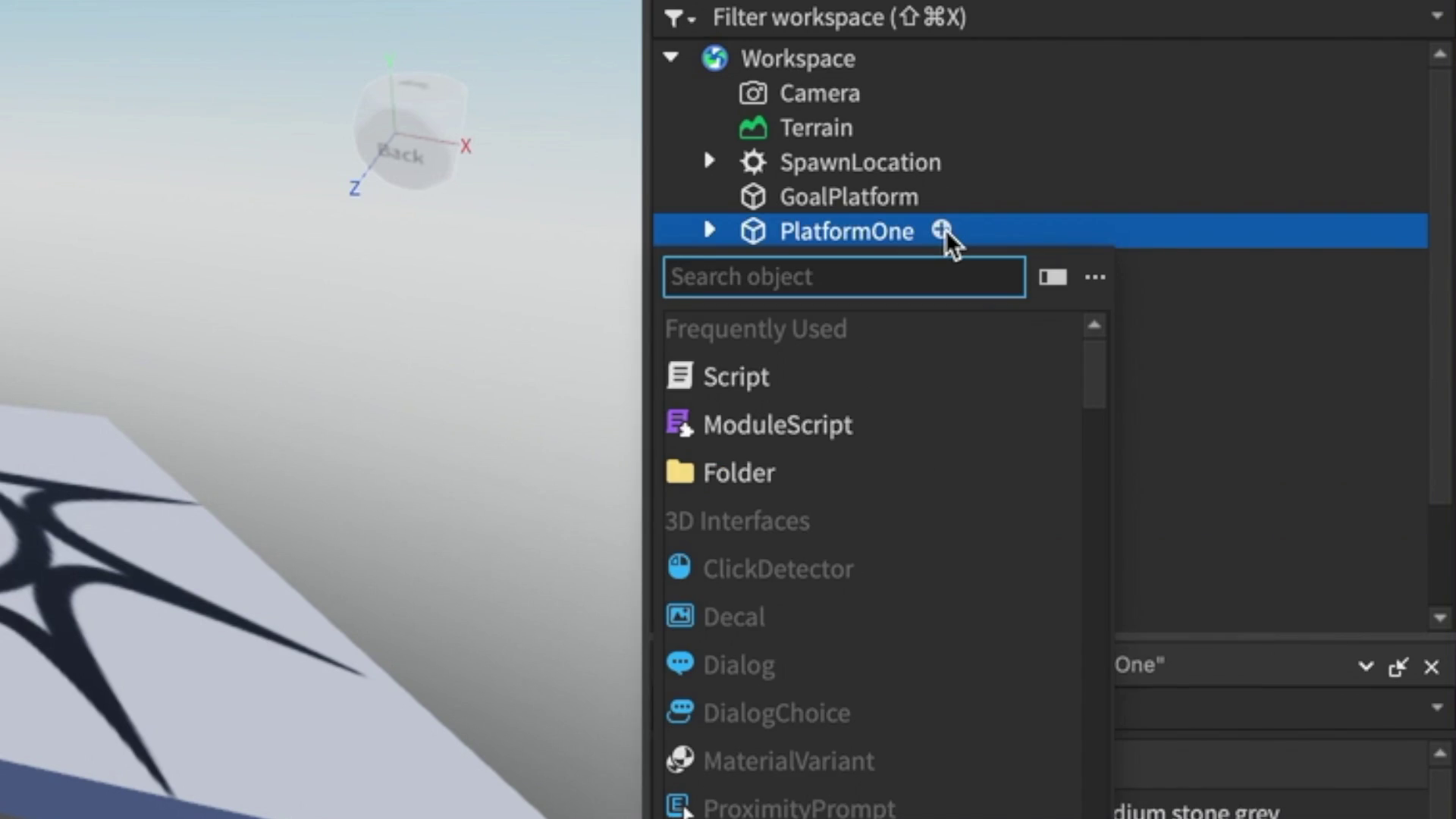Select the PlatformOne row
The width and height of the screenshot is (1456, 819).
[x=1040, y=231]
